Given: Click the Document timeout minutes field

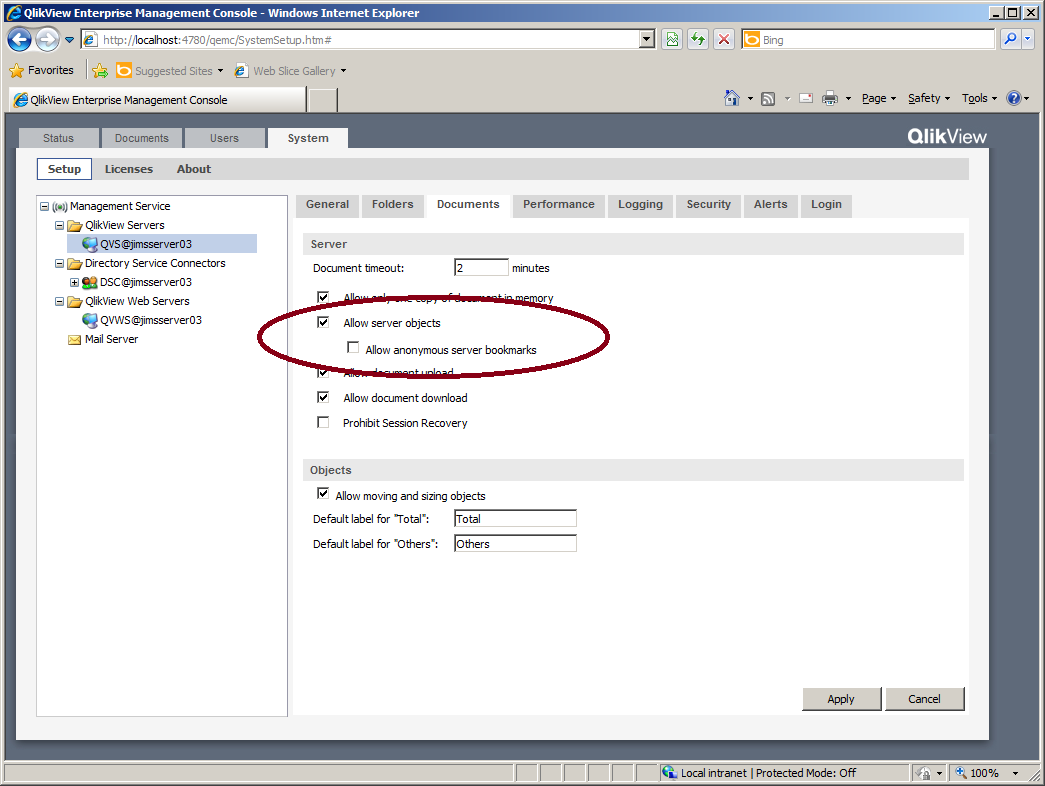Looking at the screenshot, I should click(x=481, y=268).
